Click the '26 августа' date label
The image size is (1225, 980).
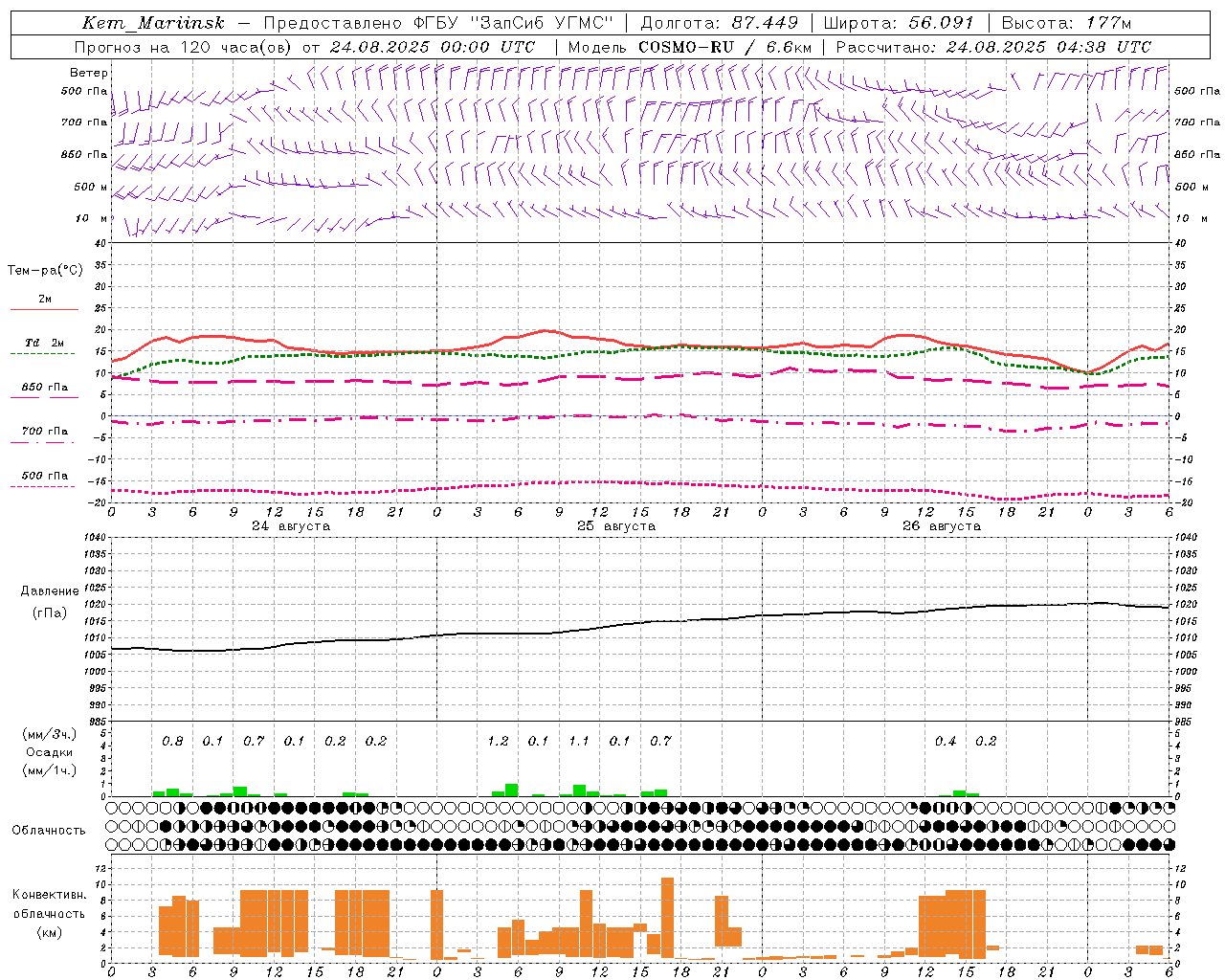click(942, 526)
